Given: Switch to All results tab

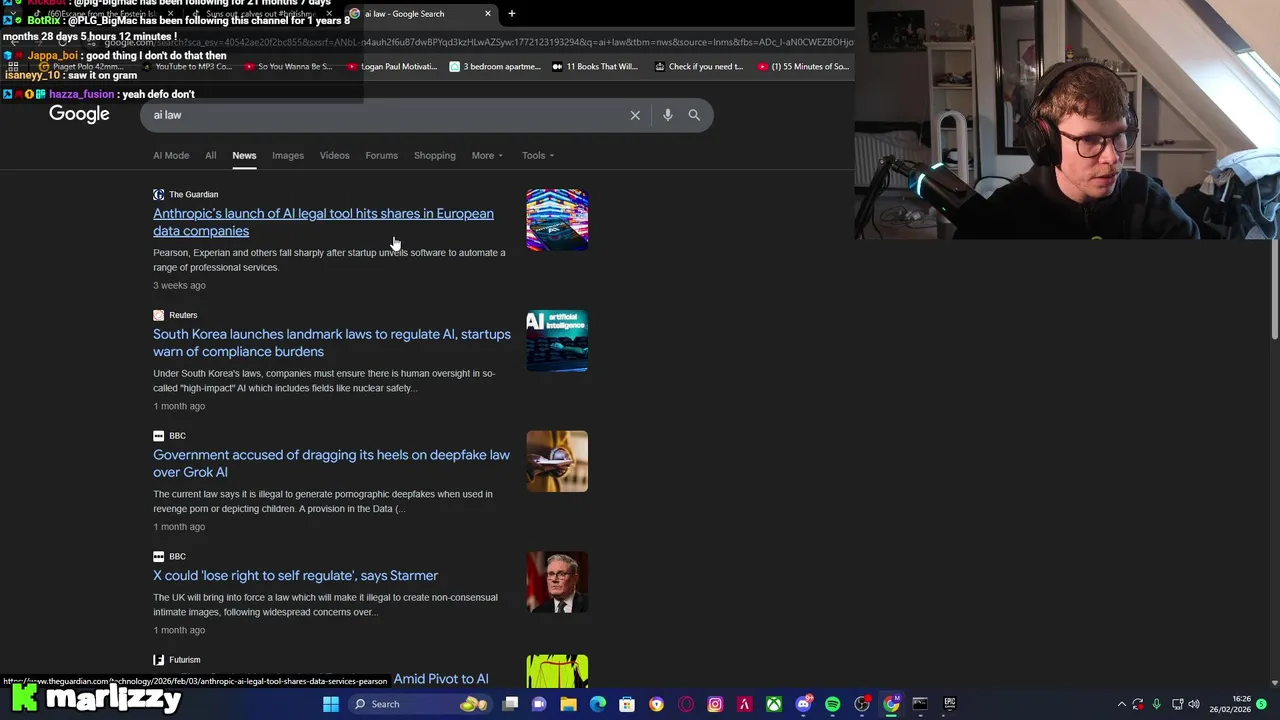Looking at the screenshot, I should pyautogui.click(x=210, y=155).
